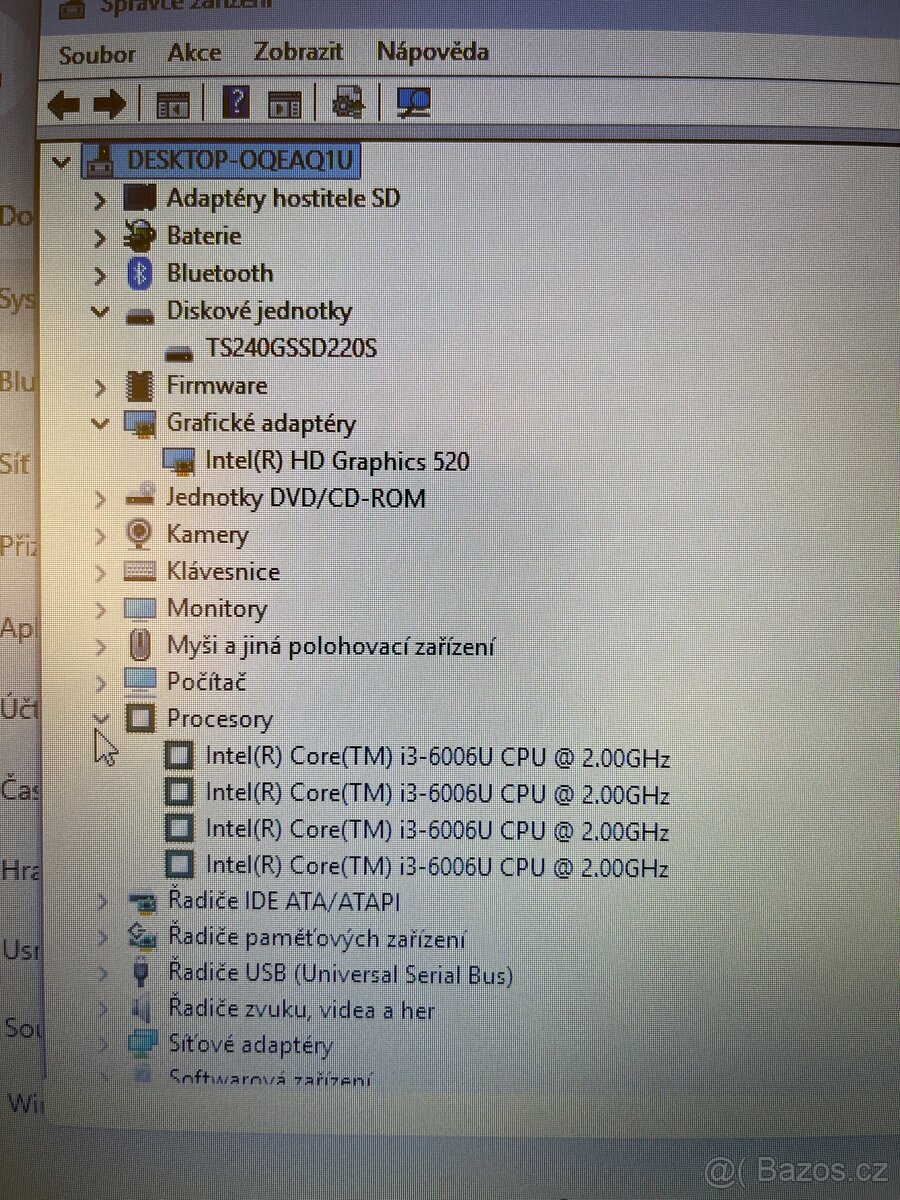Open the Zobrazit menu
Screen dimensions: 900x1200
pos(297,54)
